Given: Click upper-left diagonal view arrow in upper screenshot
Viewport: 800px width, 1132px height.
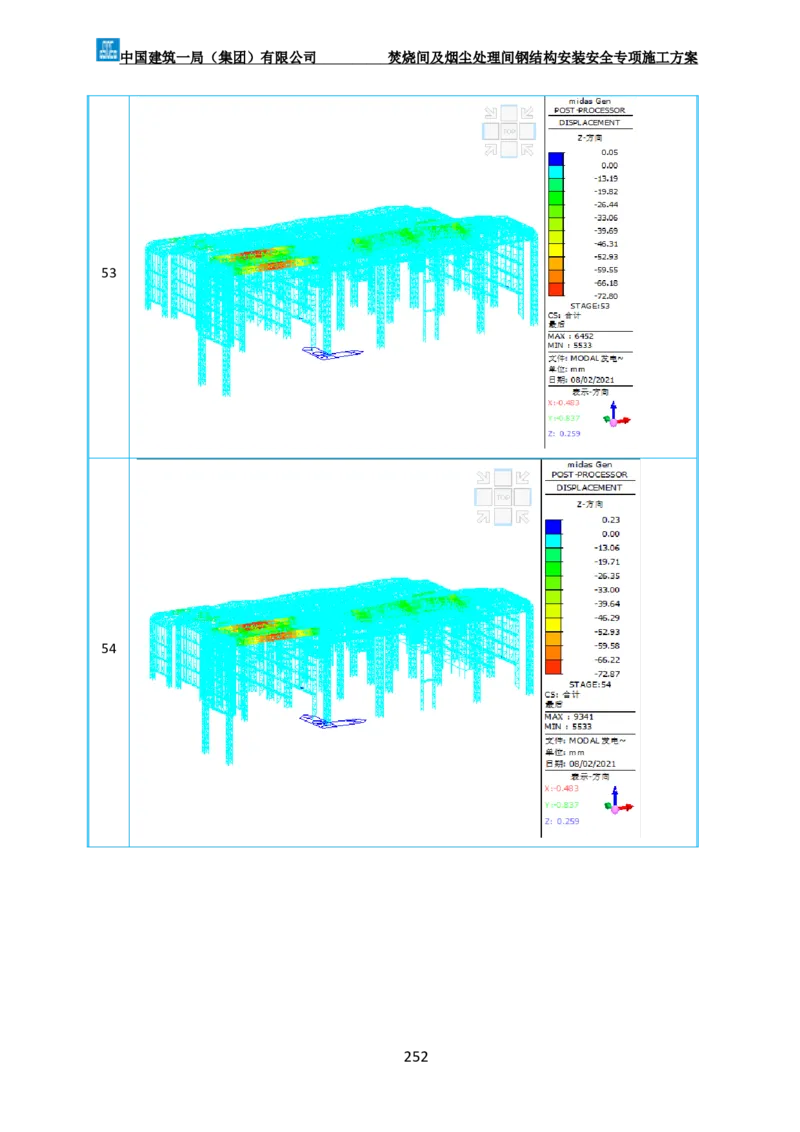Looking at the screenshot, I should click(490, 113).
